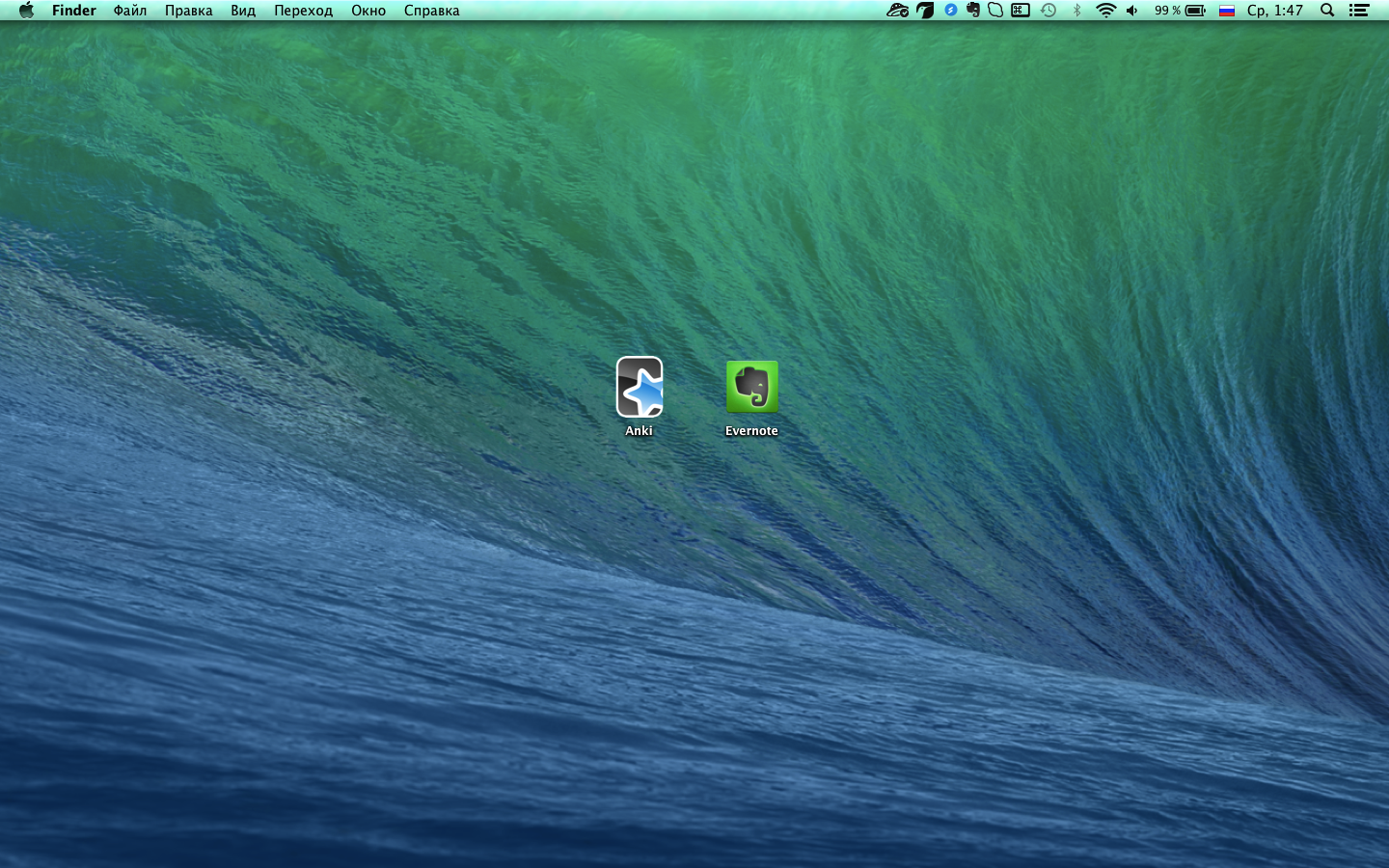
Task: Click the black bird-wing status icon in menu bar
Action: [x=925, y=11]
